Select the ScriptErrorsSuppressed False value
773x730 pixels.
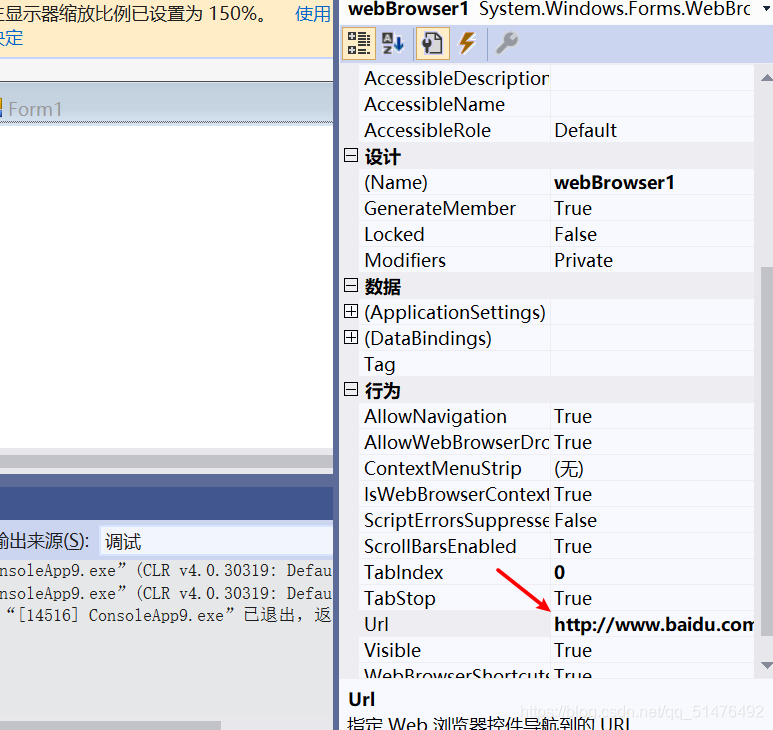(652, 521)
